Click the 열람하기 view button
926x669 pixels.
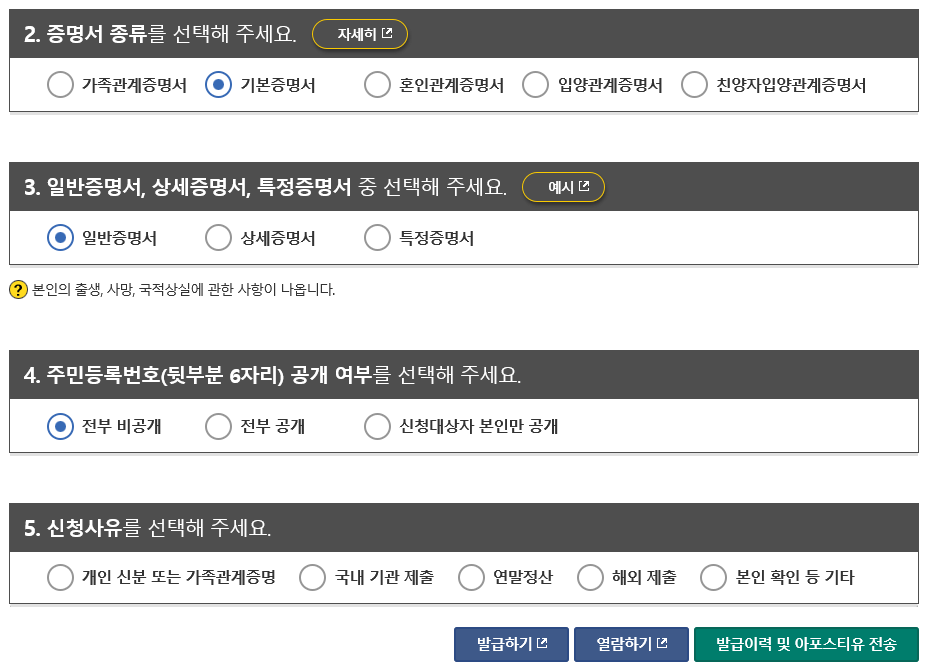(x=631, y=644)
